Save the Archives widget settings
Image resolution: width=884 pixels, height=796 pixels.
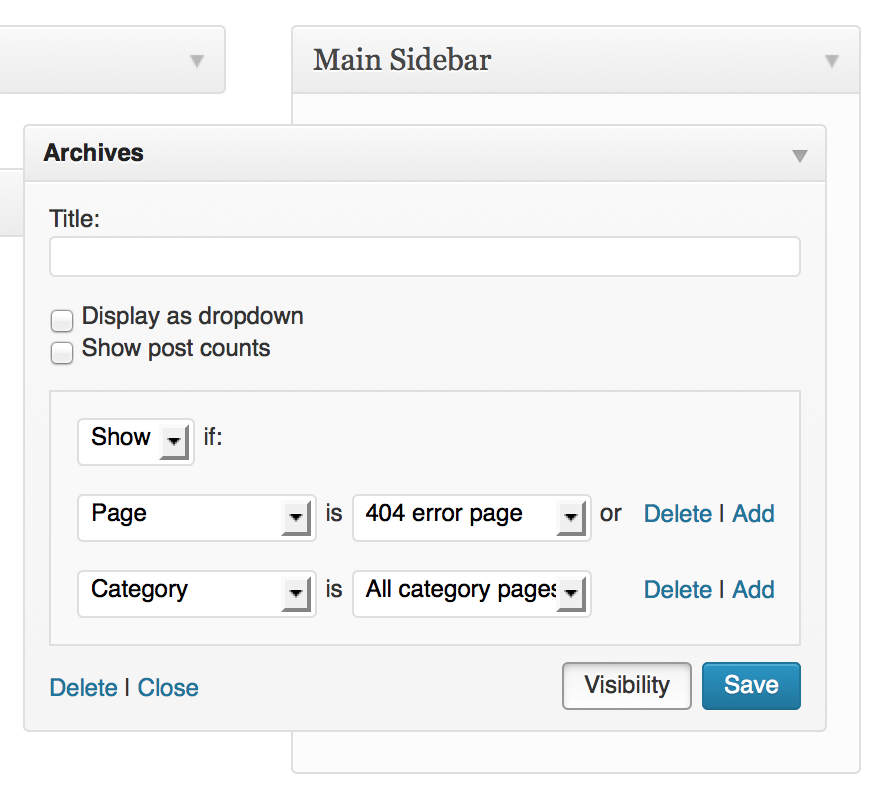pos(751,686)
